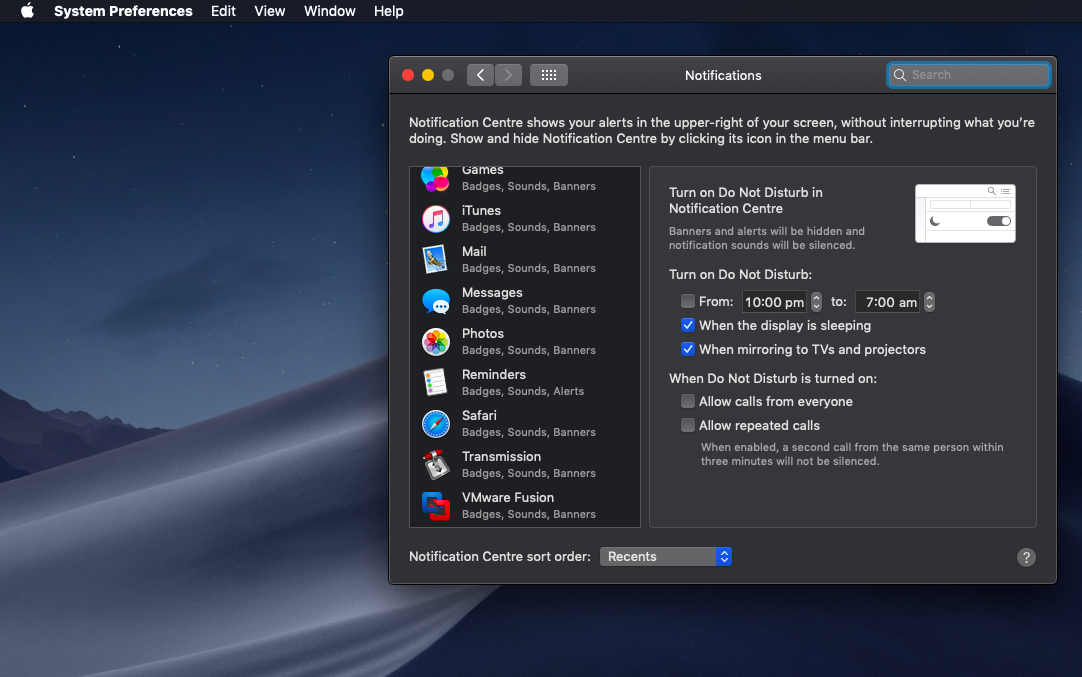1082x677 pixels.
Task: Click the Do Not Disturb preview thumbnail
Action: pyautogui.click(x=965, y=213)
